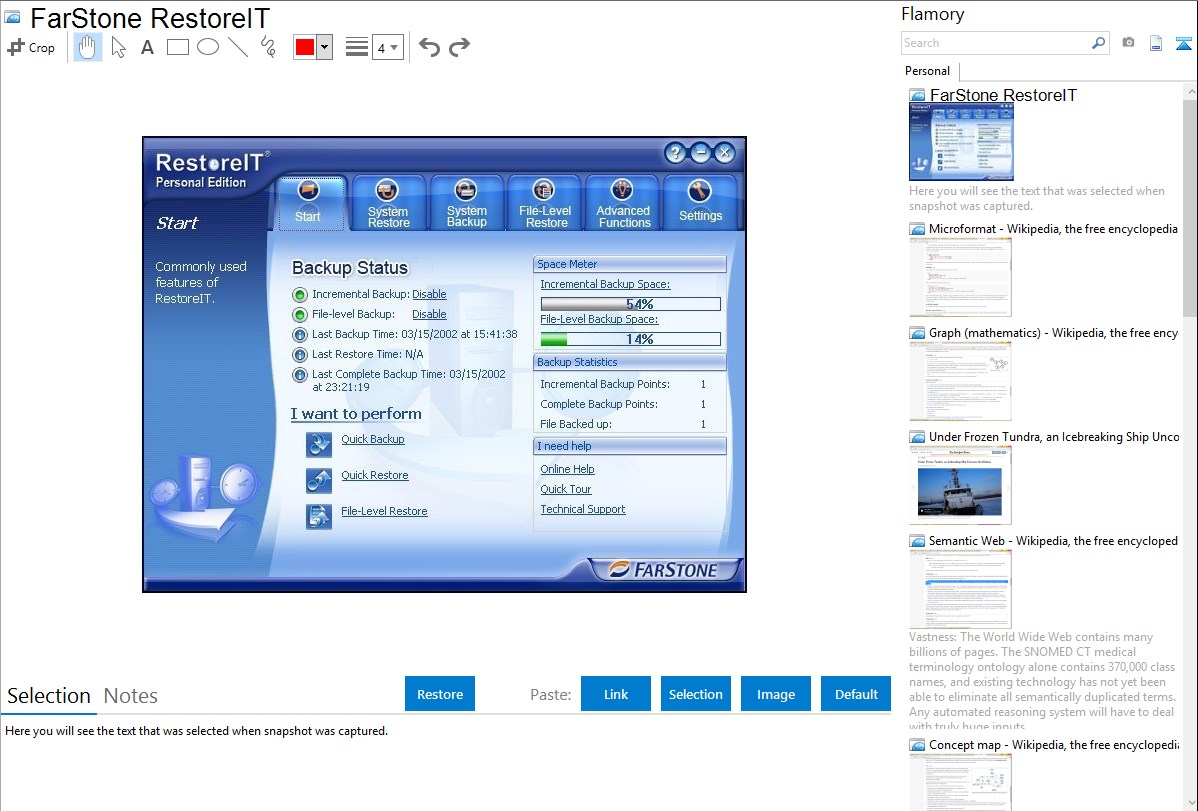Click the File-level Backup green status icon

tap(300, 315)
